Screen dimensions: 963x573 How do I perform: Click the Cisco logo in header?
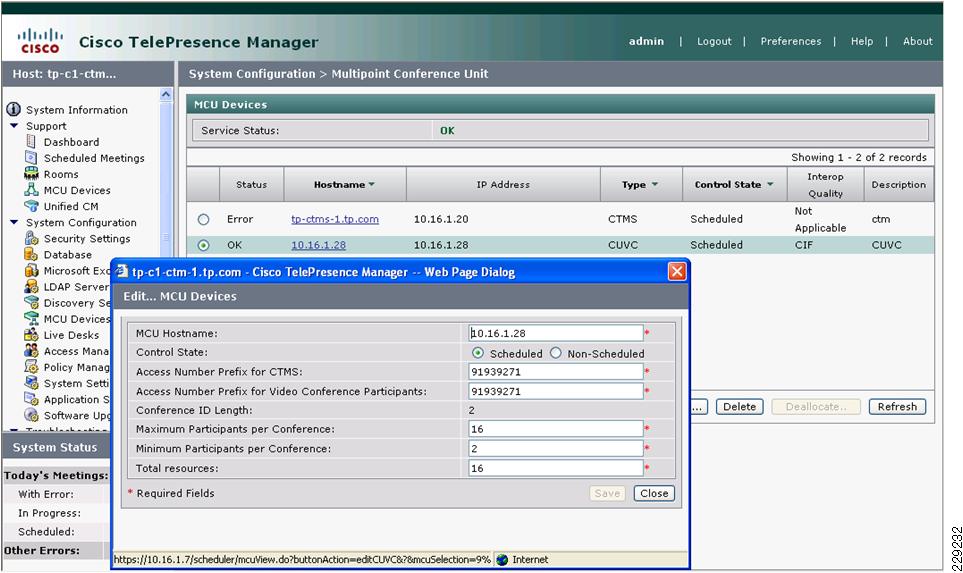[x=41, y=41]
